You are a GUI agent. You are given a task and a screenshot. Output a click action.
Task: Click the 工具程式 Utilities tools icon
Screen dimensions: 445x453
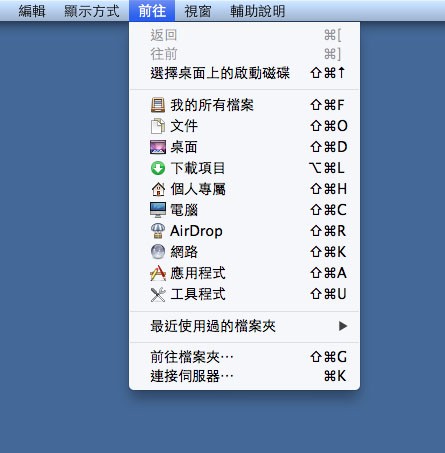coord(158,294)
